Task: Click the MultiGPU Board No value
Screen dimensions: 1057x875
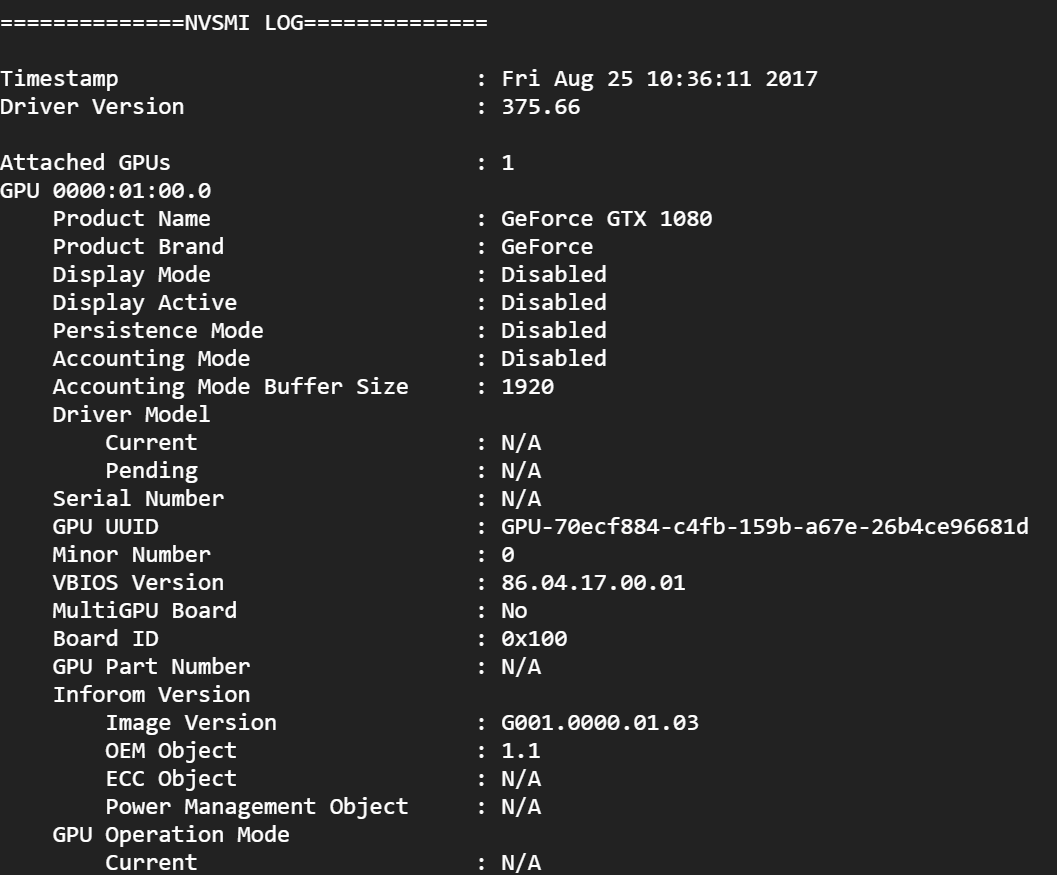Action: coord(514,610)
